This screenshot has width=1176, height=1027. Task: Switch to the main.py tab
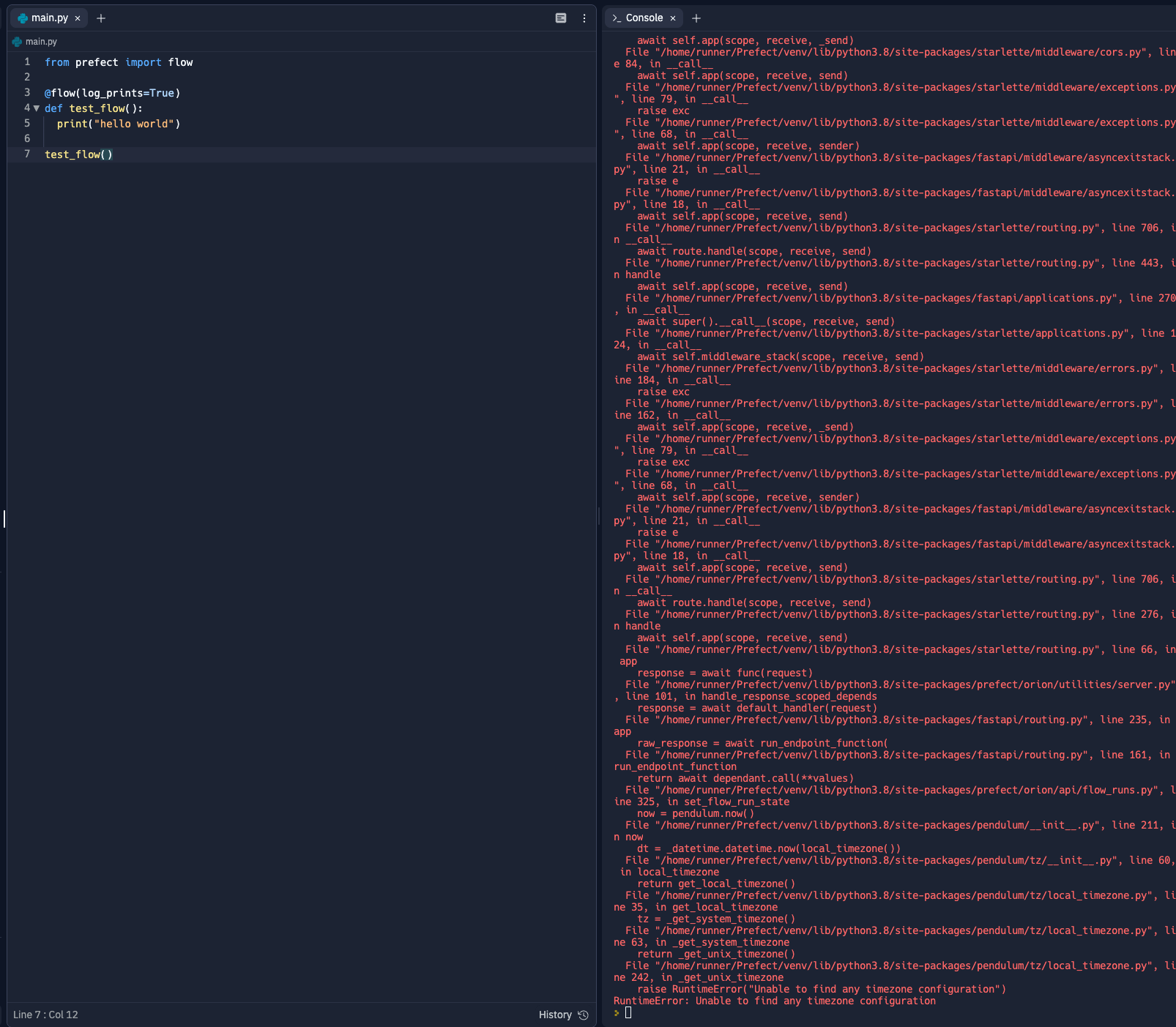[48, 18]
